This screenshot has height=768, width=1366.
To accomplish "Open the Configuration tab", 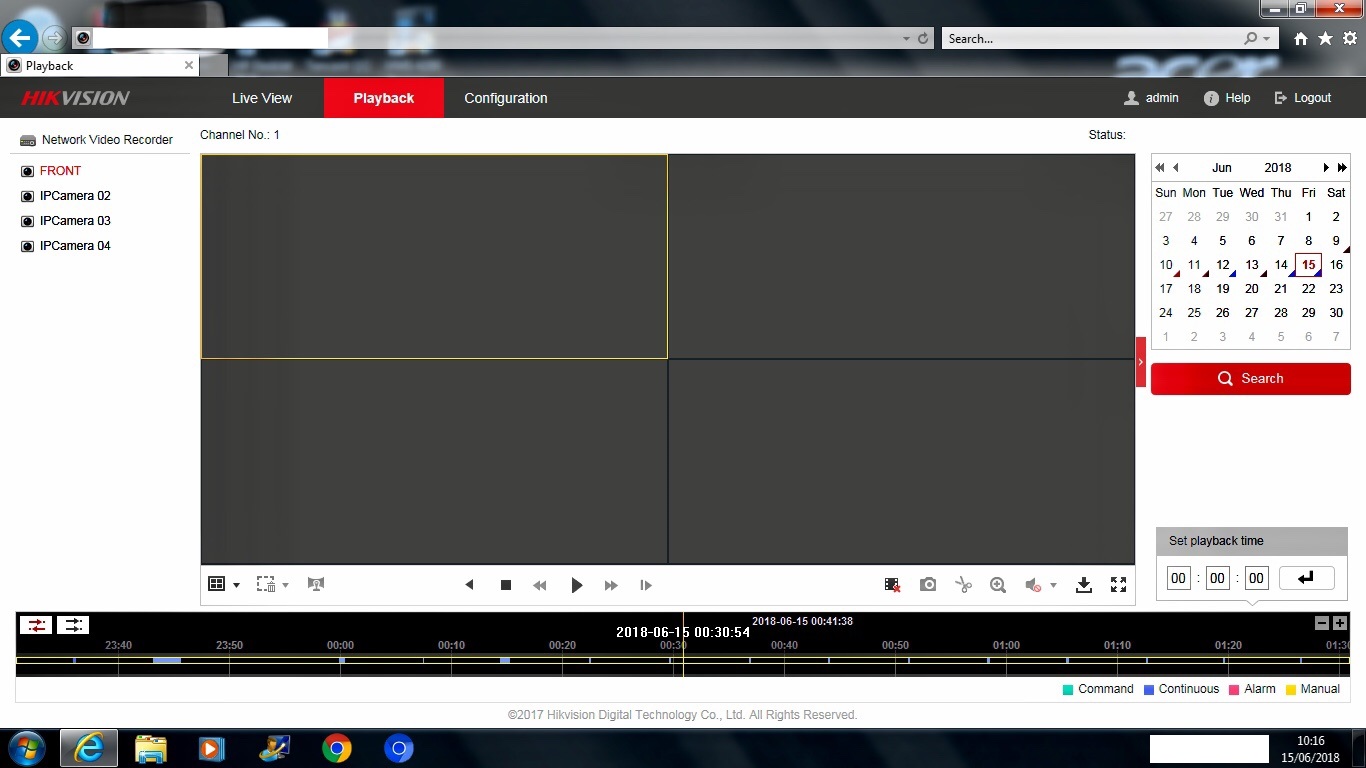I will click(x=505, y=98).
